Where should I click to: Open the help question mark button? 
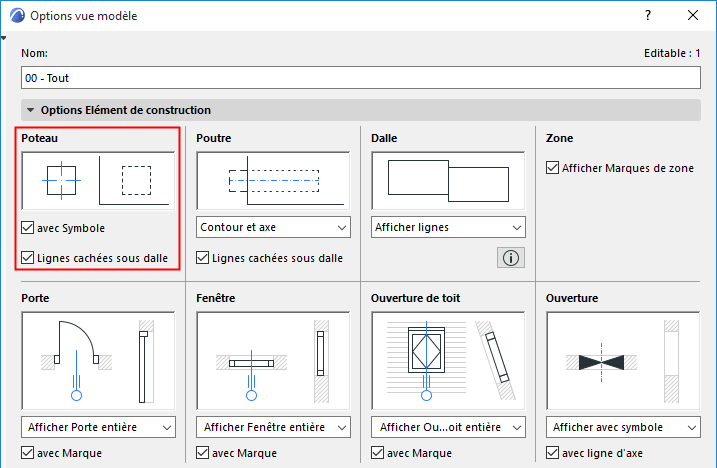click(x=648, y=16)
